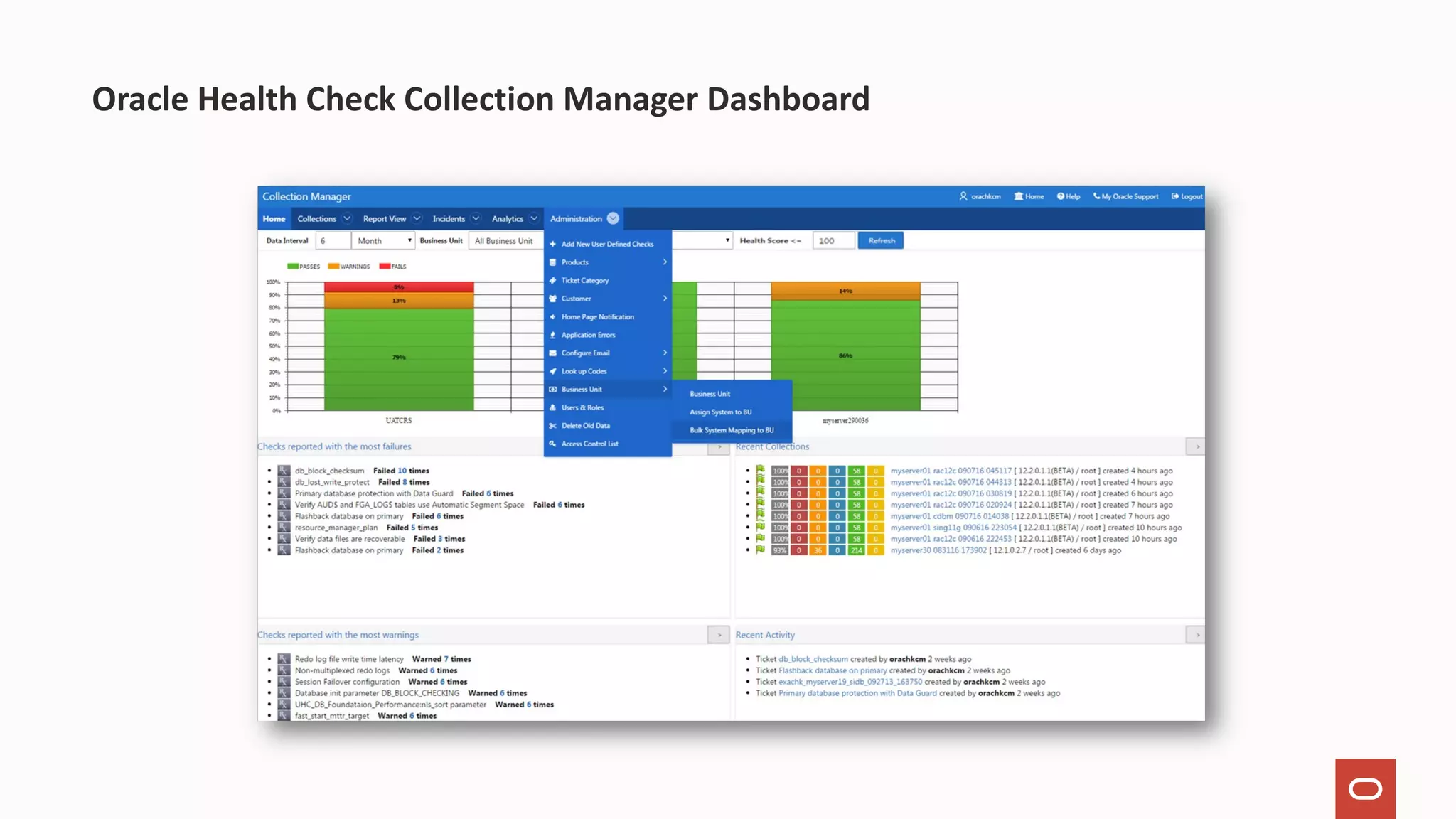The image size is (1456, 819).
Task: Click Oracle logo on slide corner
Action: tap(1365, 789)
